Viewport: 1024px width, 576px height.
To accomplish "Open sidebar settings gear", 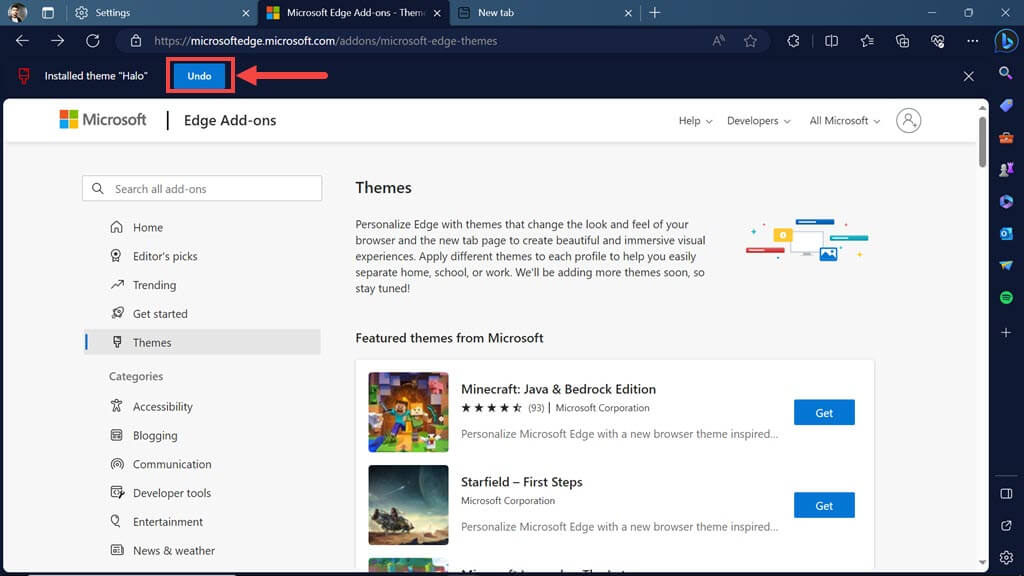I will [x=1006, y=557].
